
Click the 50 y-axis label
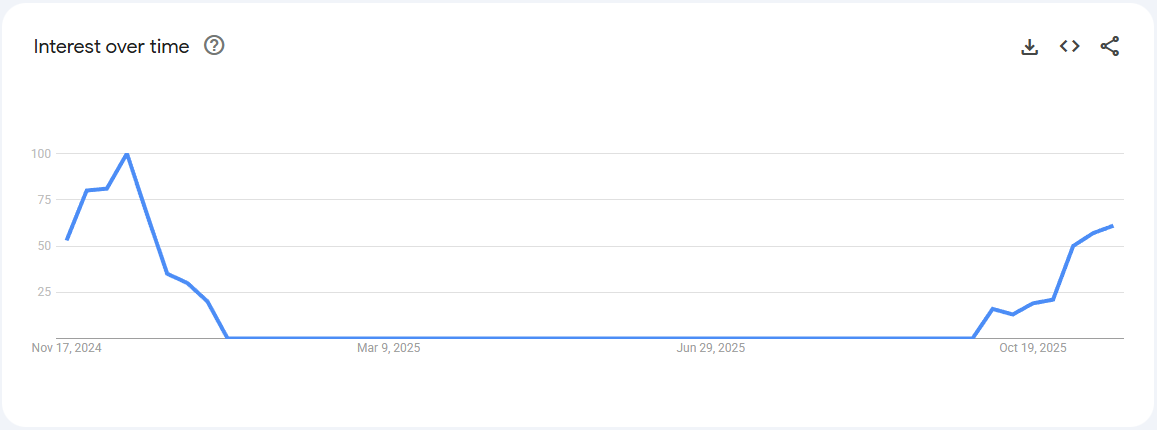[x=44, y=246]
